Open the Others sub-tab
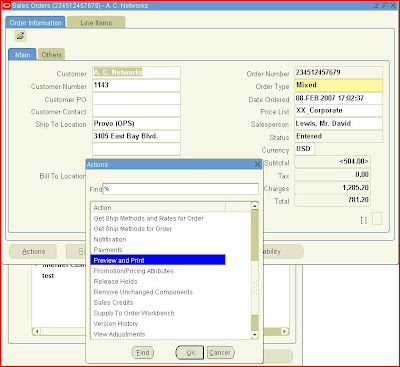The width and height of the screenshot is (400, 367). 52,55
